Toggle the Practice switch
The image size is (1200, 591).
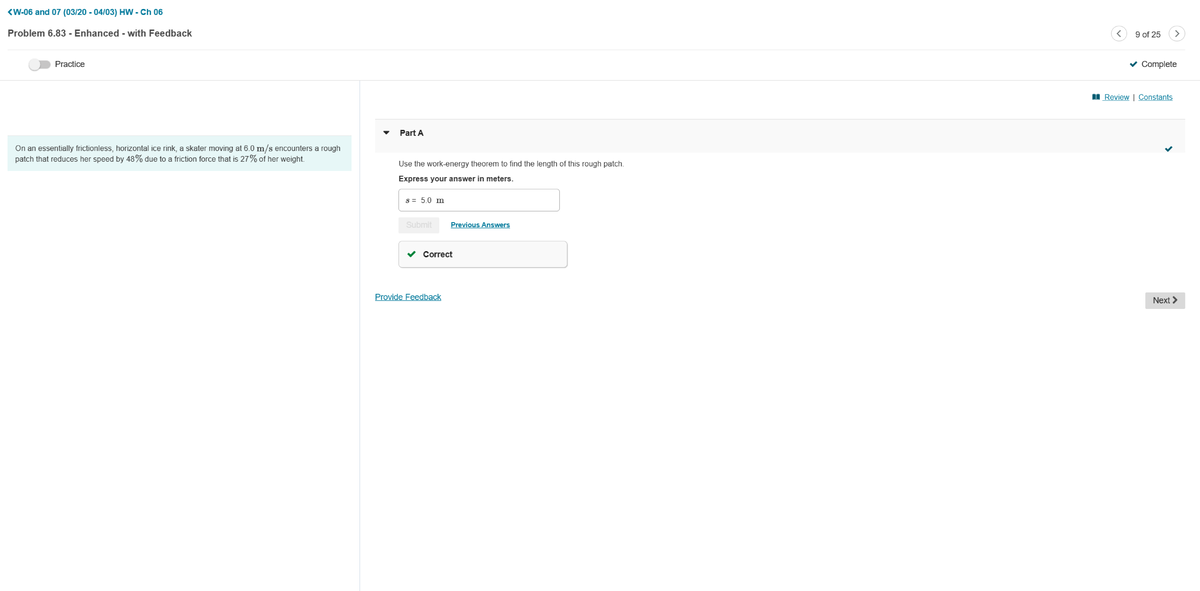[39, 65]
